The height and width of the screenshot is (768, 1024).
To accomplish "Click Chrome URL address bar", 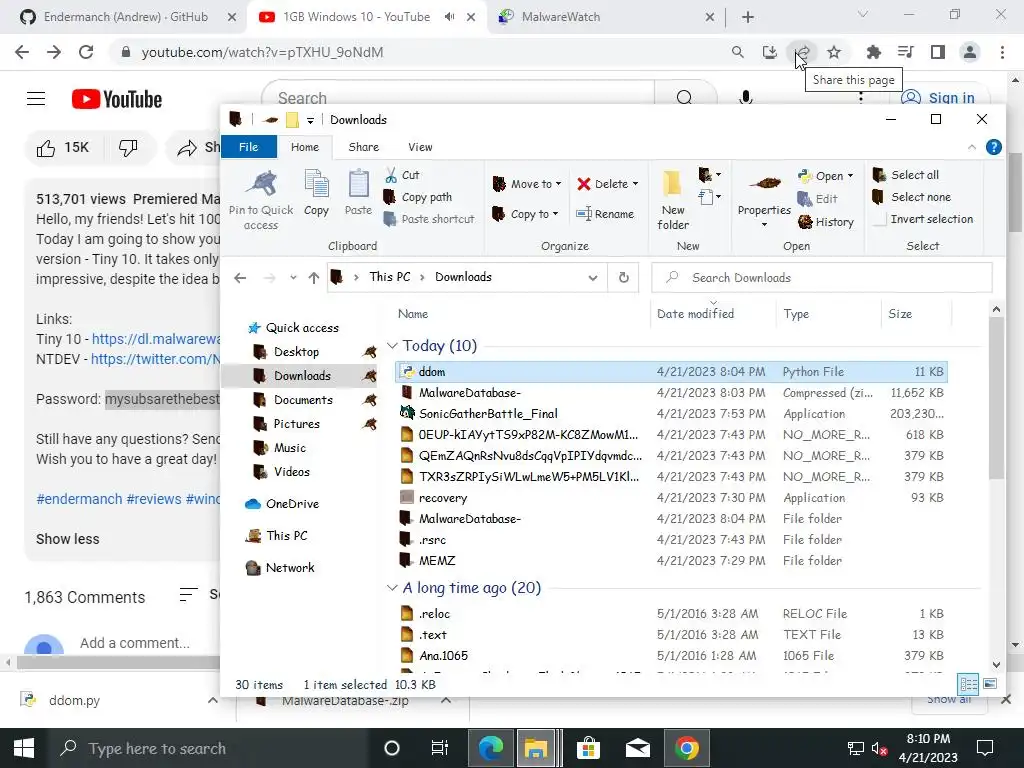I will (x=418, y=52).
